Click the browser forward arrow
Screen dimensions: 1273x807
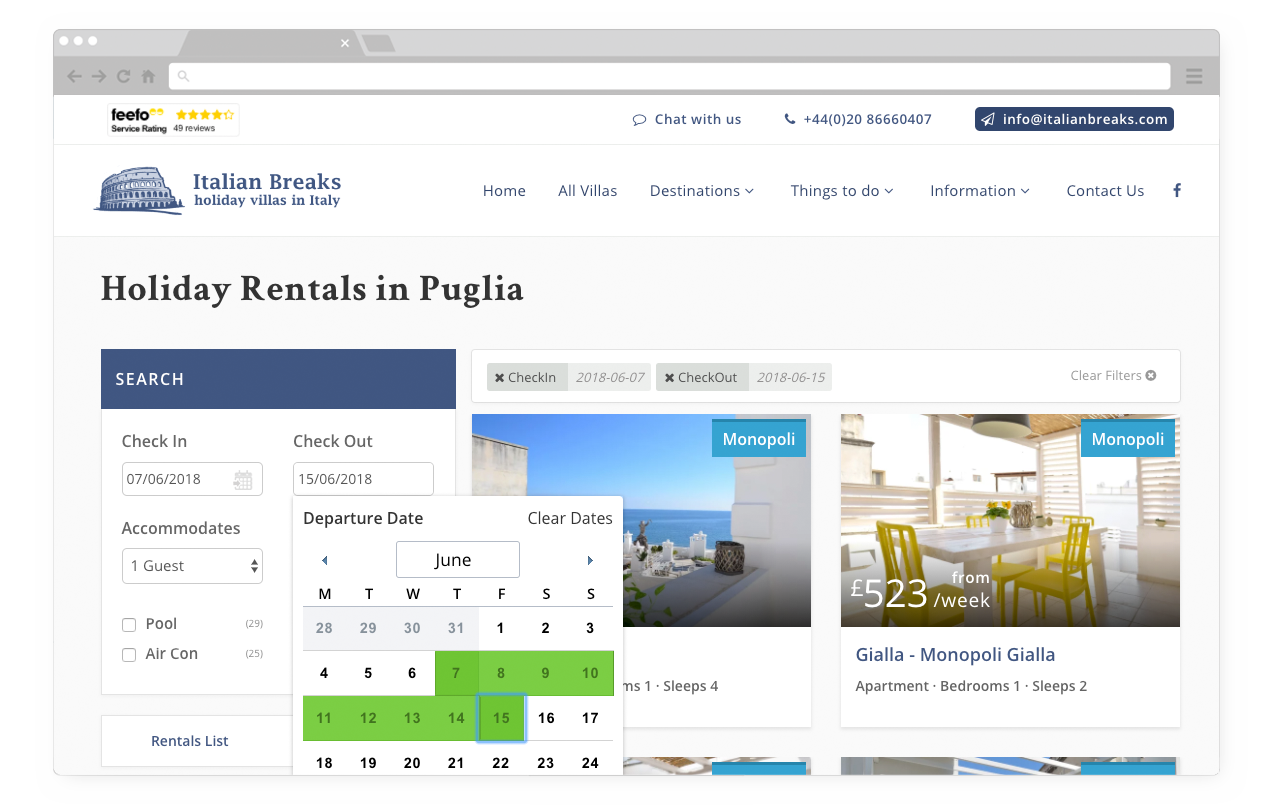coord(99,76)
